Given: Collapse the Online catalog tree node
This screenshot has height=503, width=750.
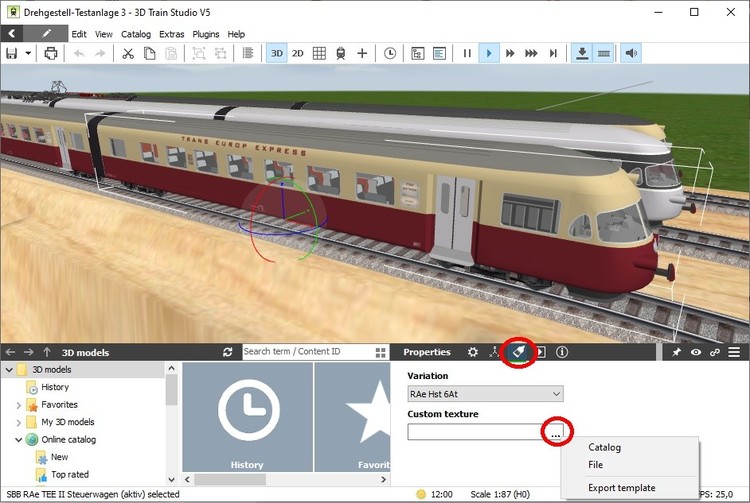Looking at the screenshot, I should click(19, 439).
